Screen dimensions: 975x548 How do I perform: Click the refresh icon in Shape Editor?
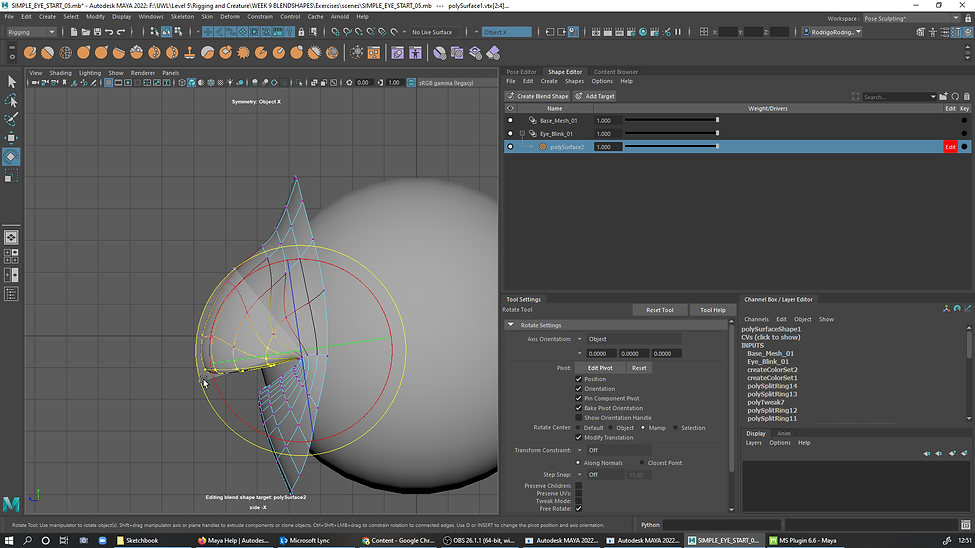click(955, 96)
